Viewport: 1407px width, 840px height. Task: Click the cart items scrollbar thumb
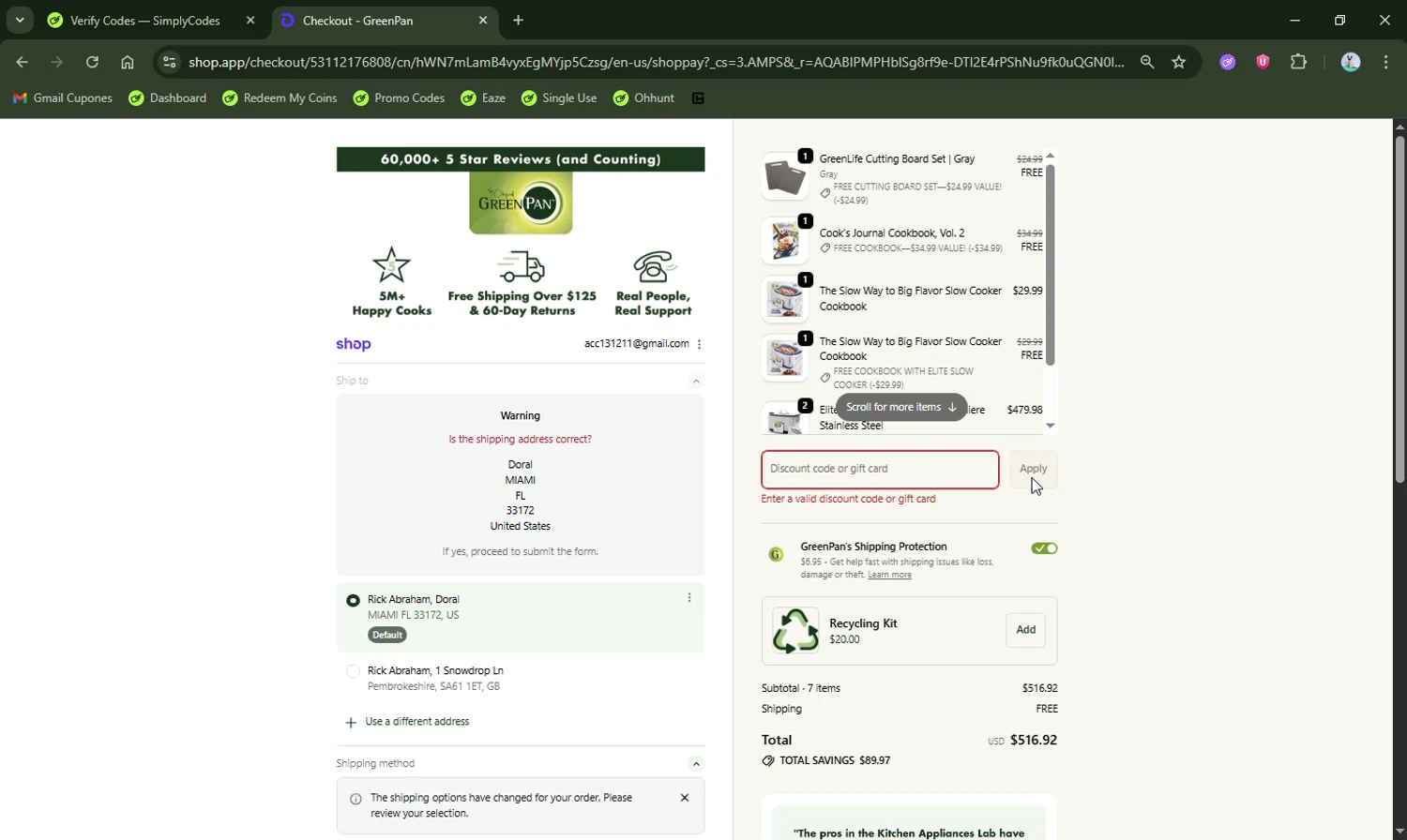coord(1051,264)
